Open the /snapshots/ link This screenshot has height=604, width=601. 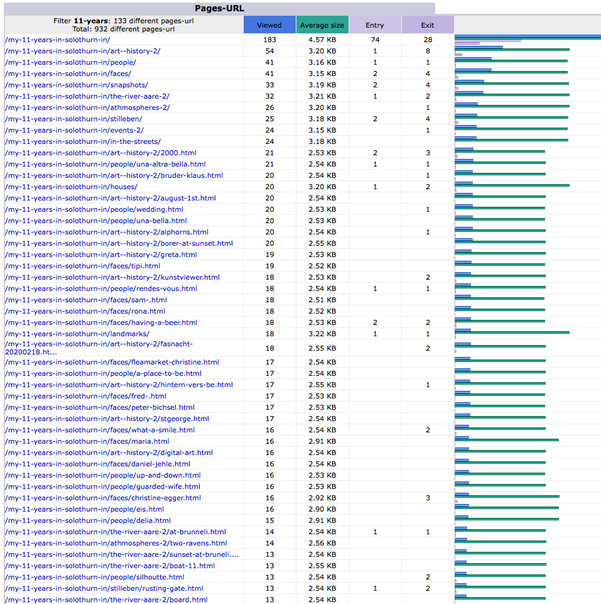pos(76,85)
